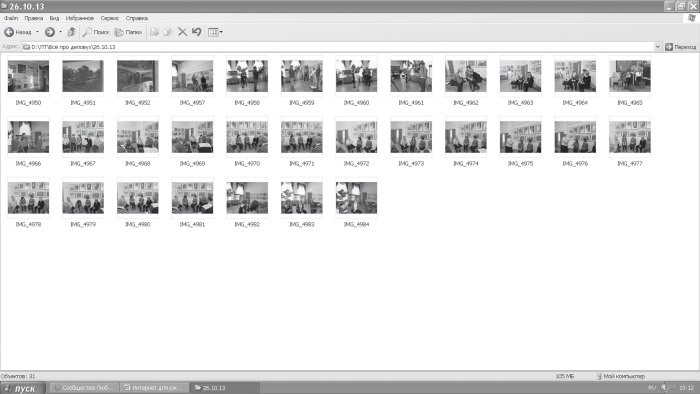Select thumbnail IMG_4962

(x=466, y=76)
